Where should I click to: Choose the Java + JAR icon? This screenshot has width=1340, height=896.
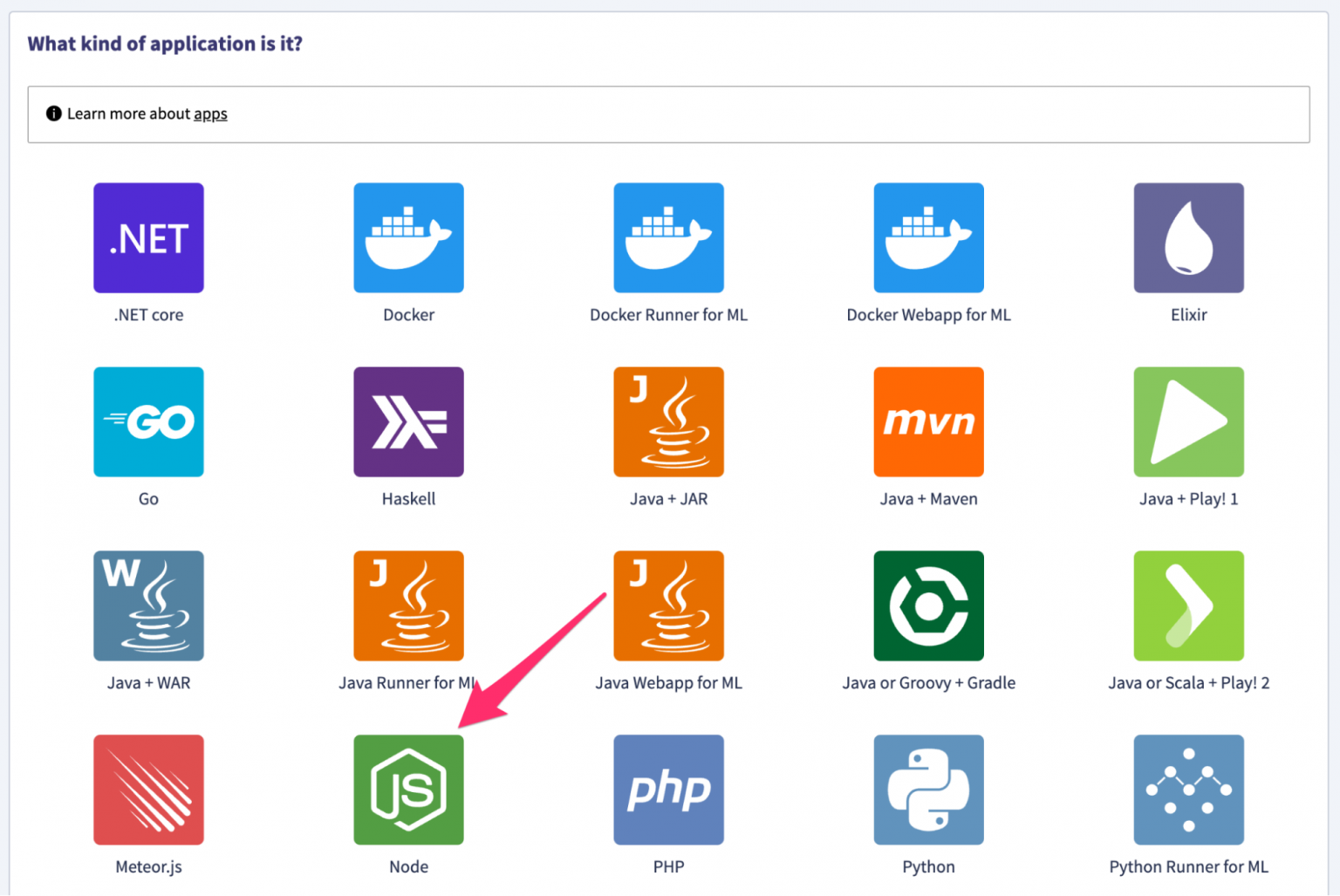(668, 421)
